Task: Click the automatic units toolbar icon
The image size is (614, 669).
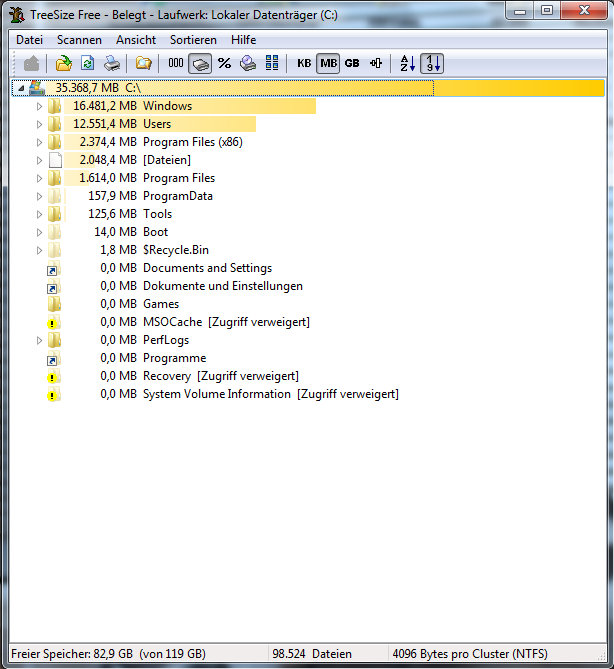Action: tap(376, 64)
